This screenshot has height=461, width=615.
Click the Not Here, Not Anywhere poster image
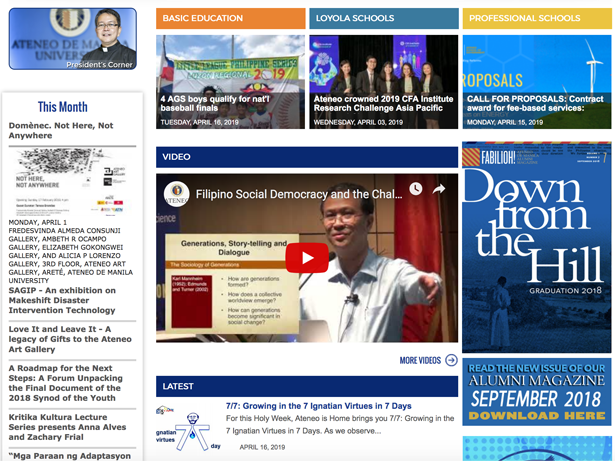pyautogui.click(x=72, y=182)
